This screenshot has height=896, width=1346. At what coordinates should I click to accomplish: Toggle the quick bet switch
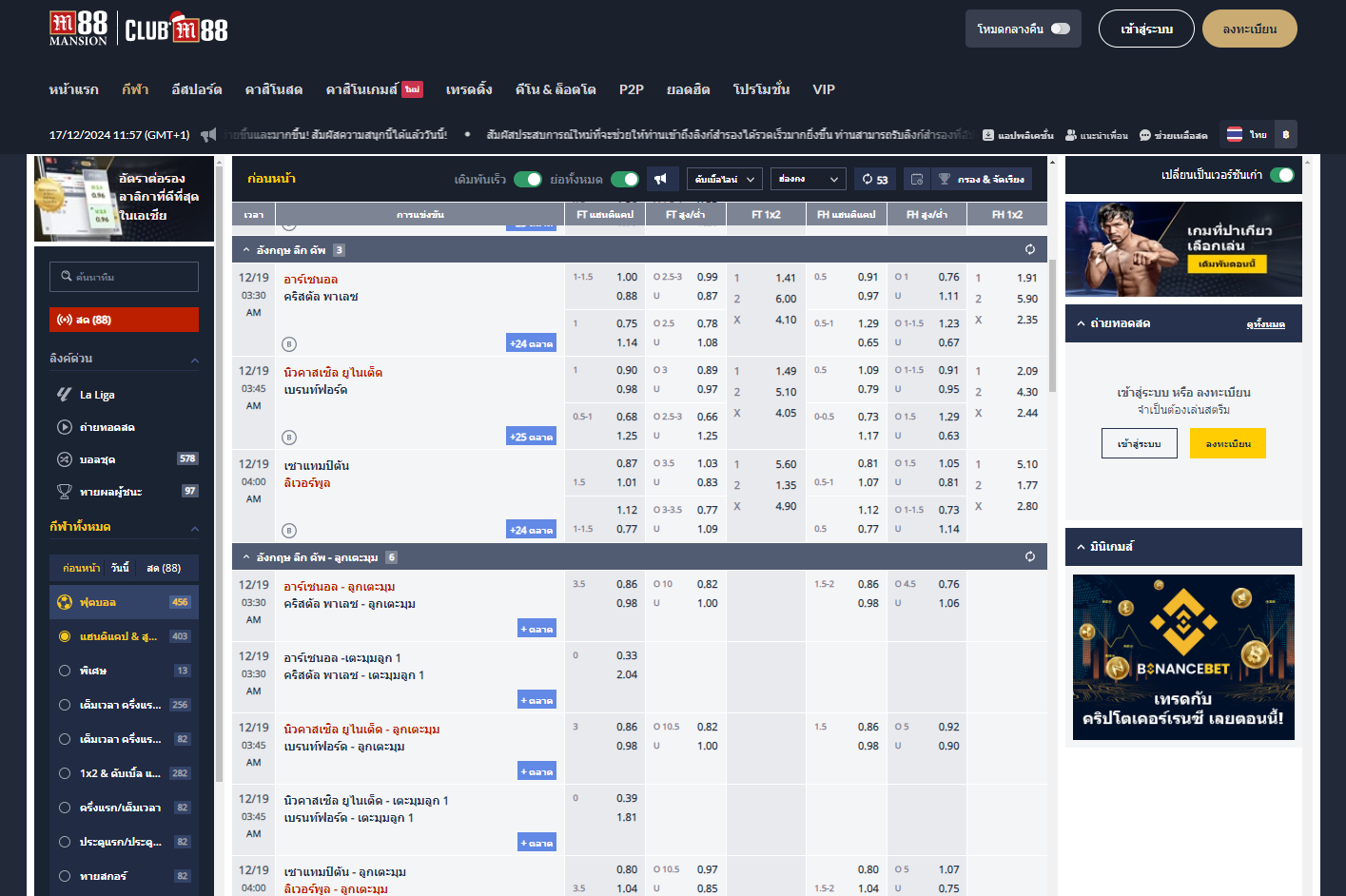click(527, 179)
